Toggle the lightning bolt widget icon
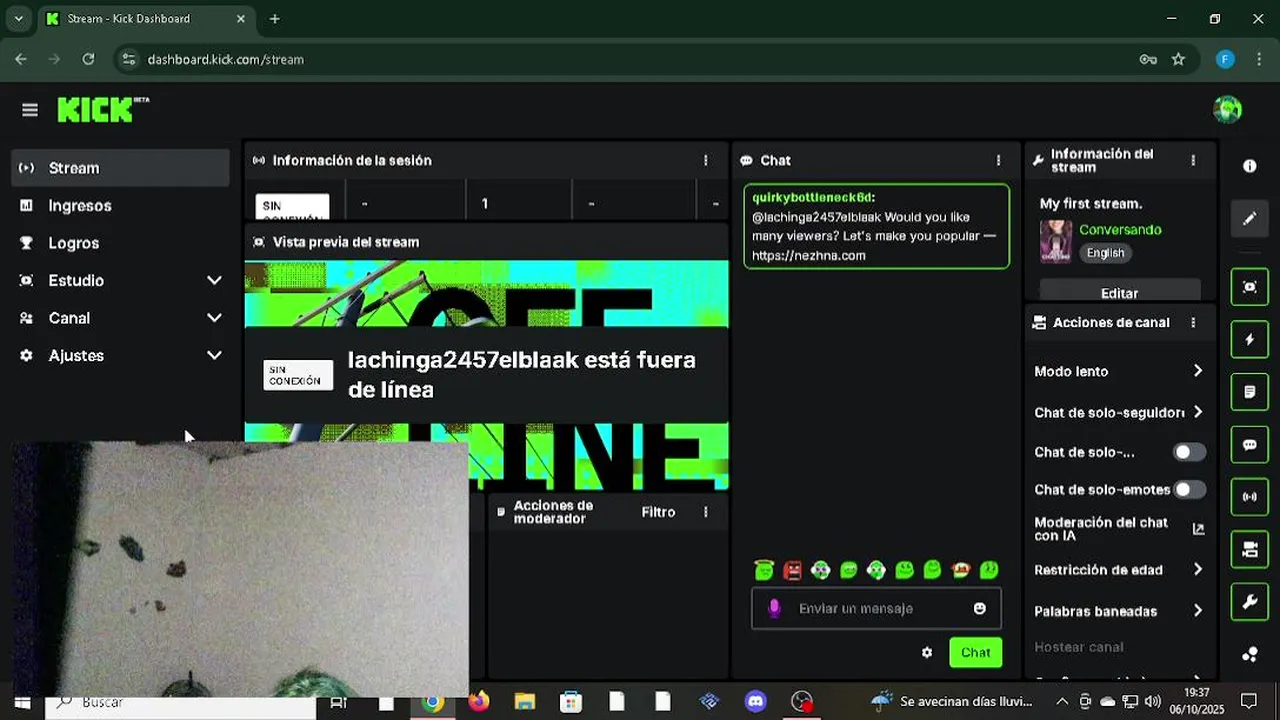The height and width of the screenshot is (720, 1280). point(1250,340)
